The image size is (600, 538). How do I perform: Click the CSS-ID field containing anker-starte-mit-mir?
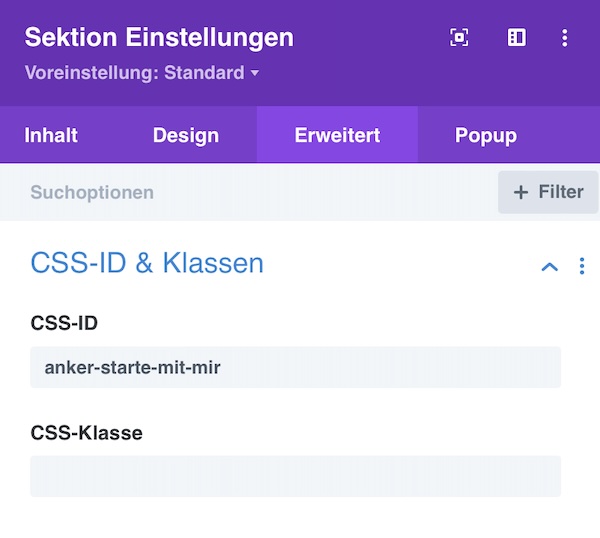[295, 367]
